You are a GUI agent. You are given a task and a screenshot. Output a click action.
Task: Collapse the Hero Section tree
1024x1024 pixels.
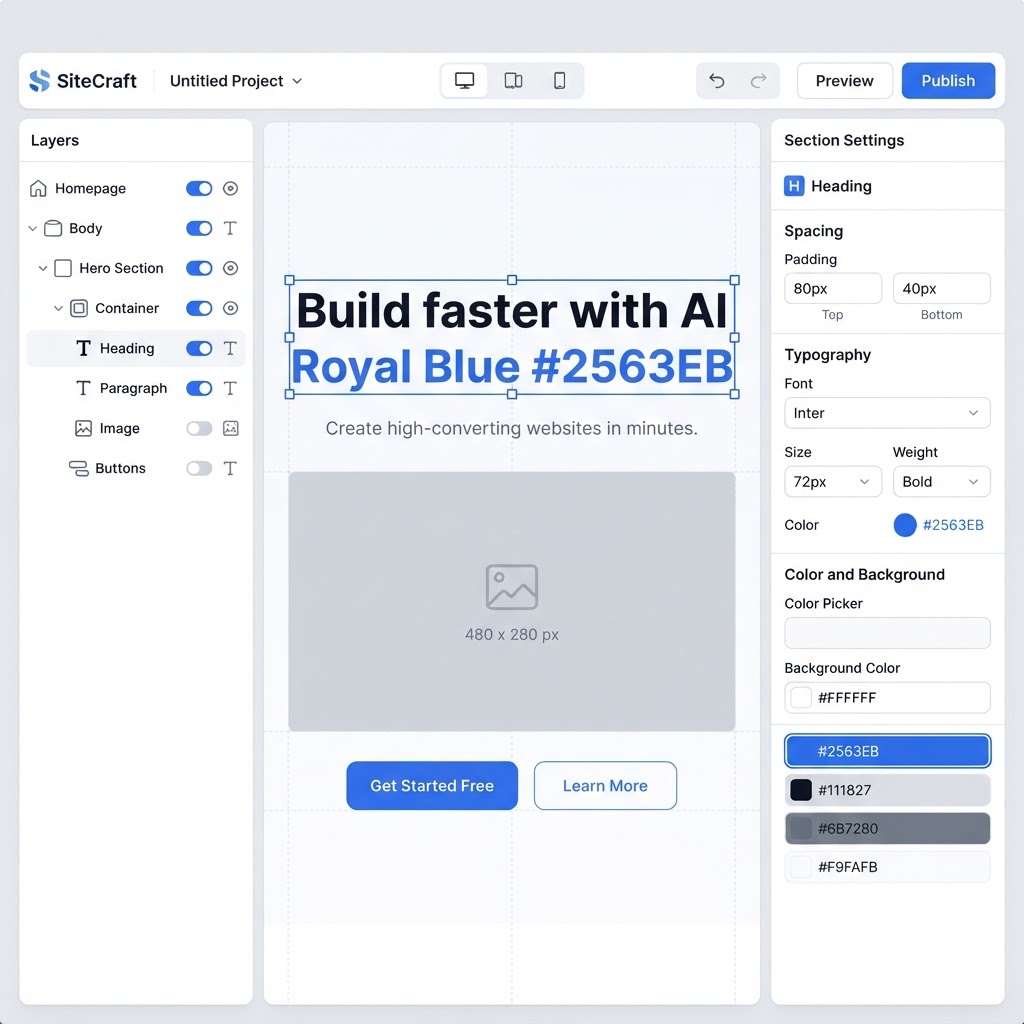[42, 268]
